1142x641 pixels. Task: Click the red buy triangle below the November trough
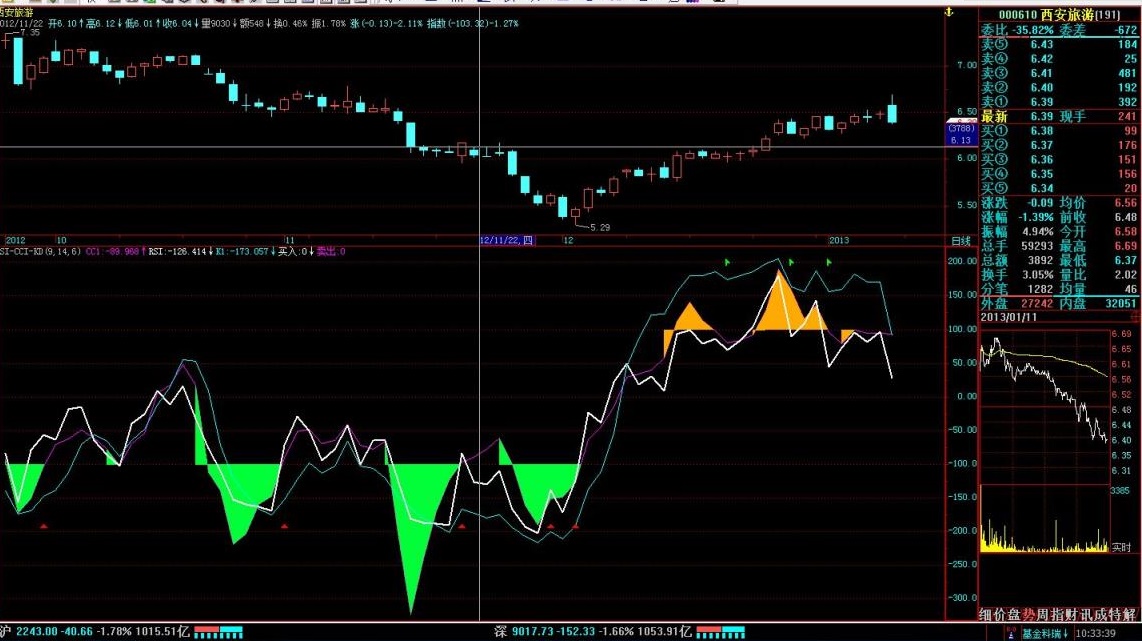(284, 525)
